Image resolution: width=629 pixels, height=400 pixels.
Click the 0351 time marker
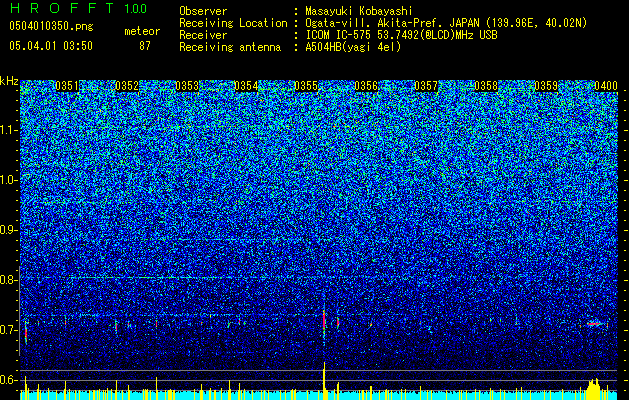click(67, 86)
